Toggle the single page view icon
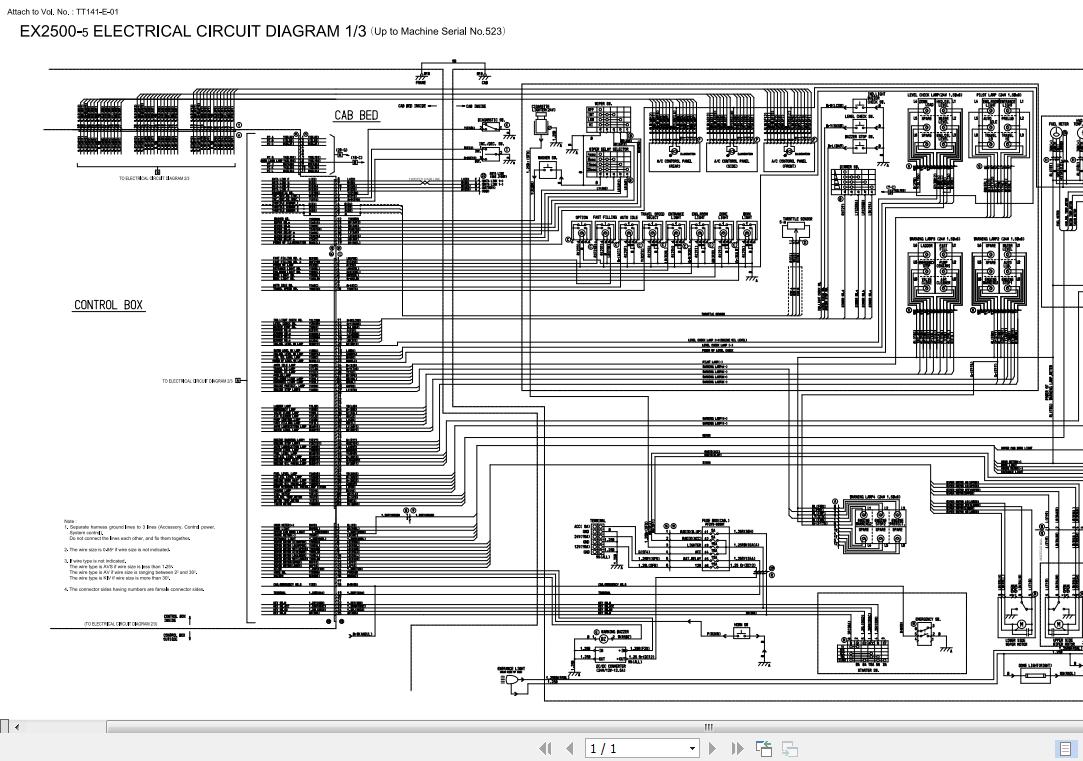The height and width of the screenshot is (761, 1083). (1065, 749)
